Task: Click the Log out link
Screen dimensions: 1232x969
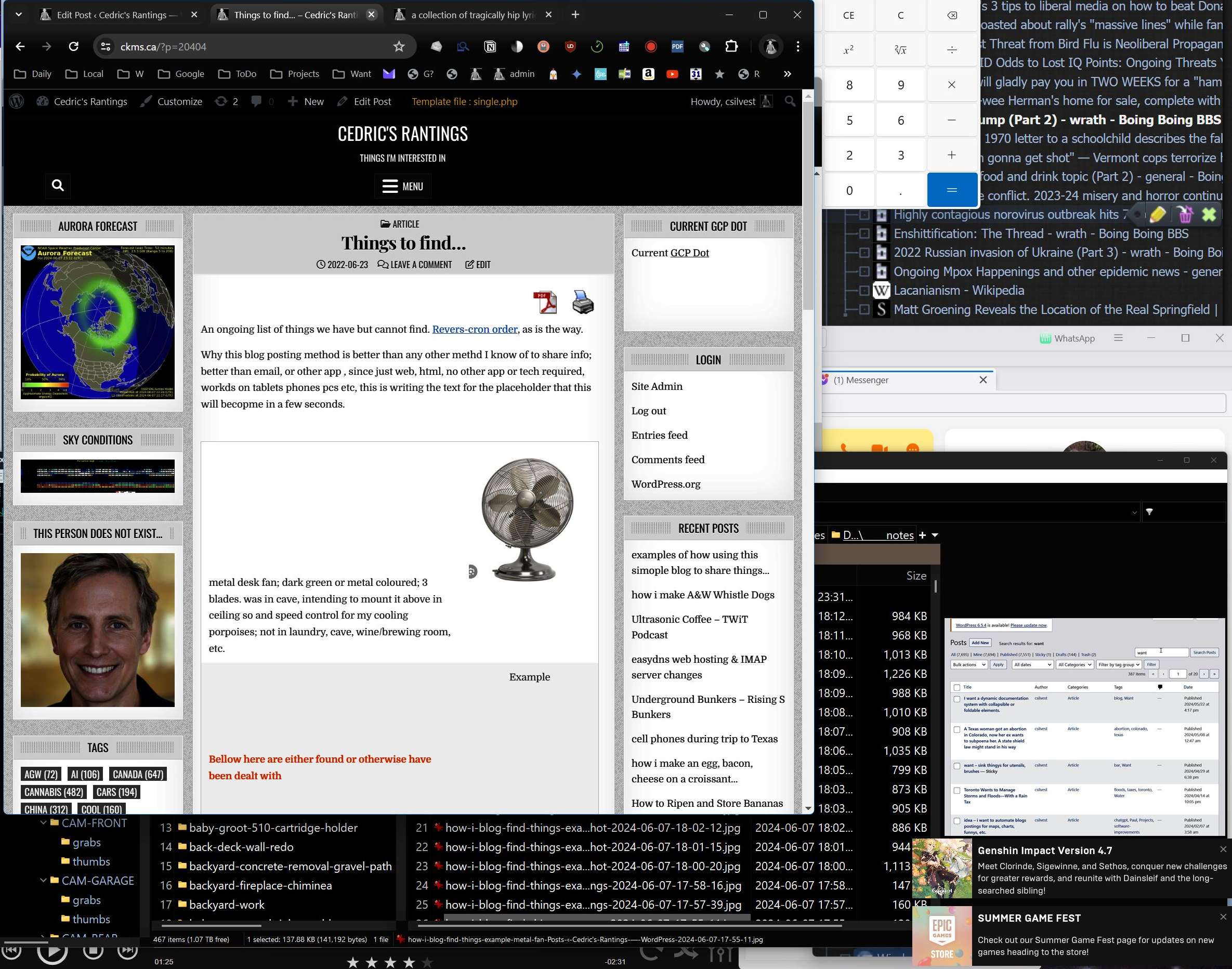Action: pyautogui.click(x=648, y=411)
